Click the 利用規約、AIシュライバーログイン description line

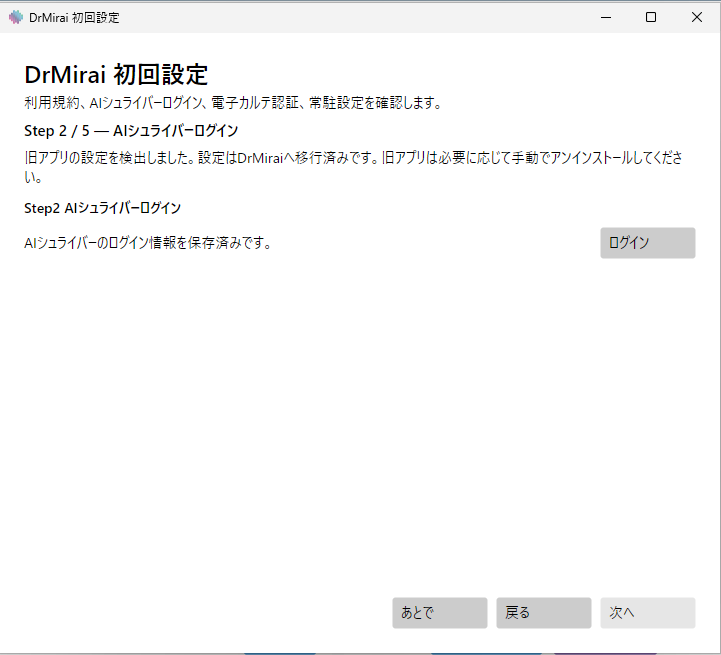click(x=233, y=103)
